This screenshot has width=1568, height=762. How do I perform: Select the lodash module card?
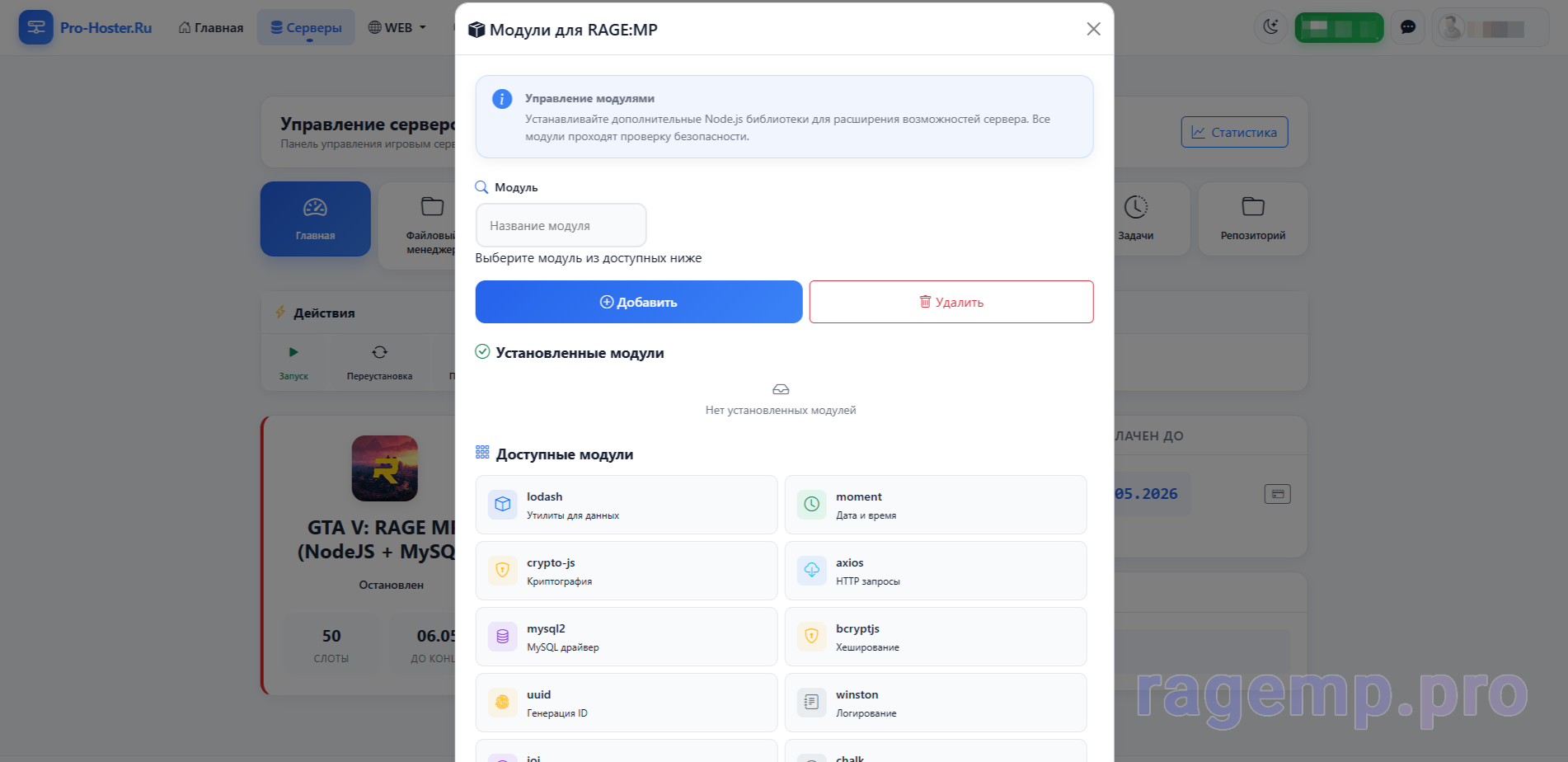point(626,505)
